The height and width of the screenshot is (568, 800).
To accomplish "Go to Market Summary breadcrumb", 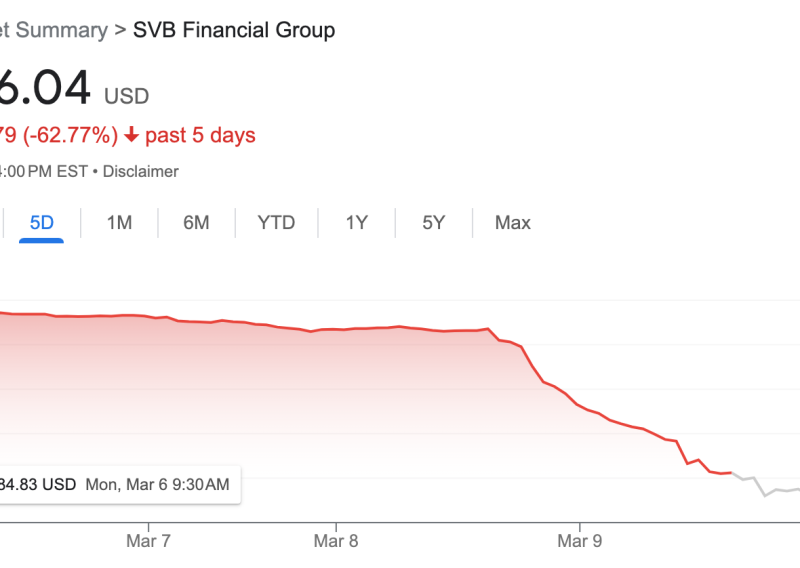I will (x=52, y=30).
